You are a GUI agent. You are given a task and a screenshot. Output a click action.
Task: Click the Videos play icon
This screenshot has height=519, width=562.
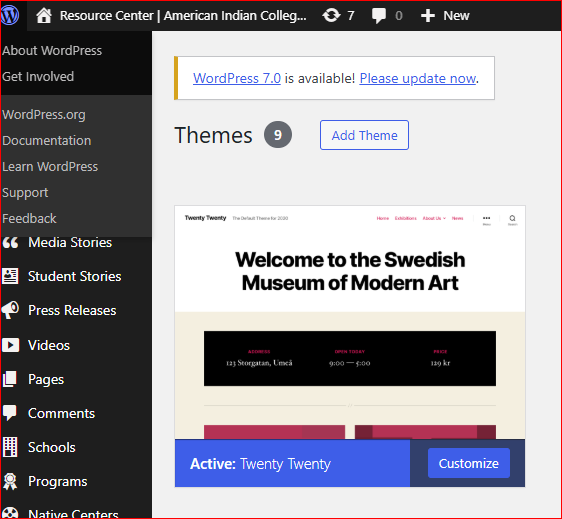tap(10, 345)
